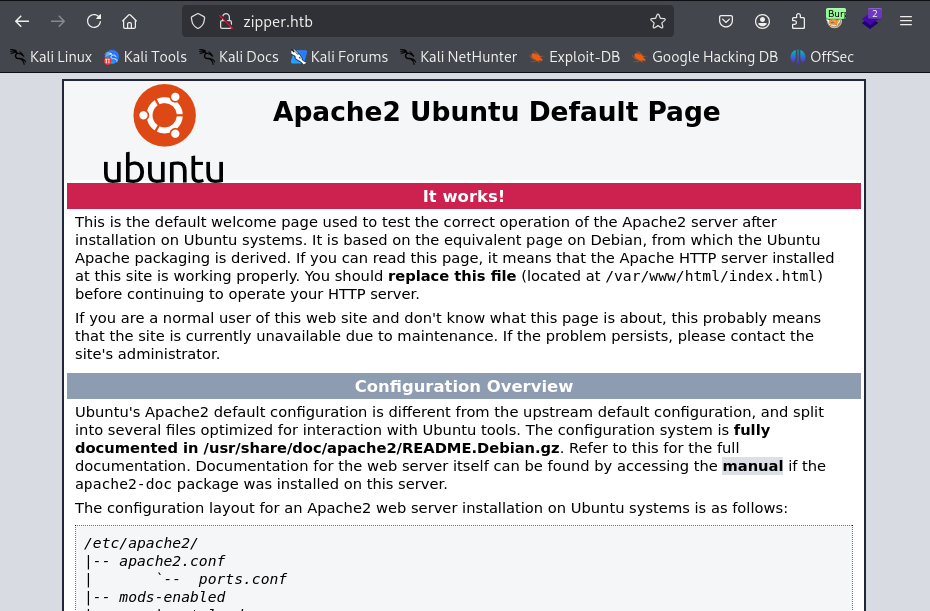This screenshot has height=611, width=930.
Task: Click the mods-enabled entry in the tree
Action: (x=172, y=597)
